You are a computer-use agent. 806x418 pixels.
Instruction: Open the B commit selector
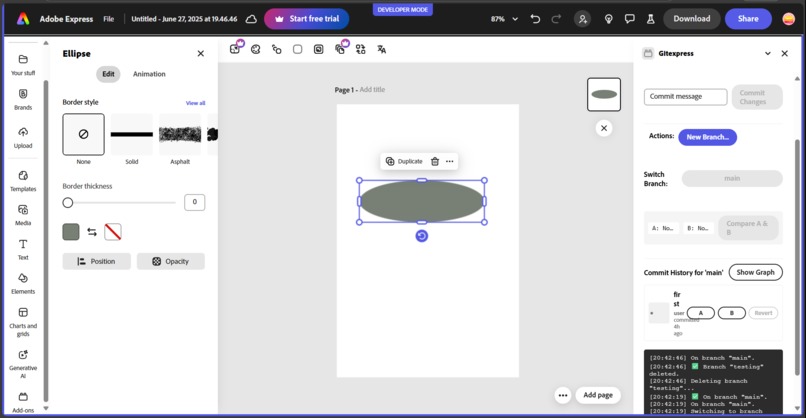(x=698, y=228)
